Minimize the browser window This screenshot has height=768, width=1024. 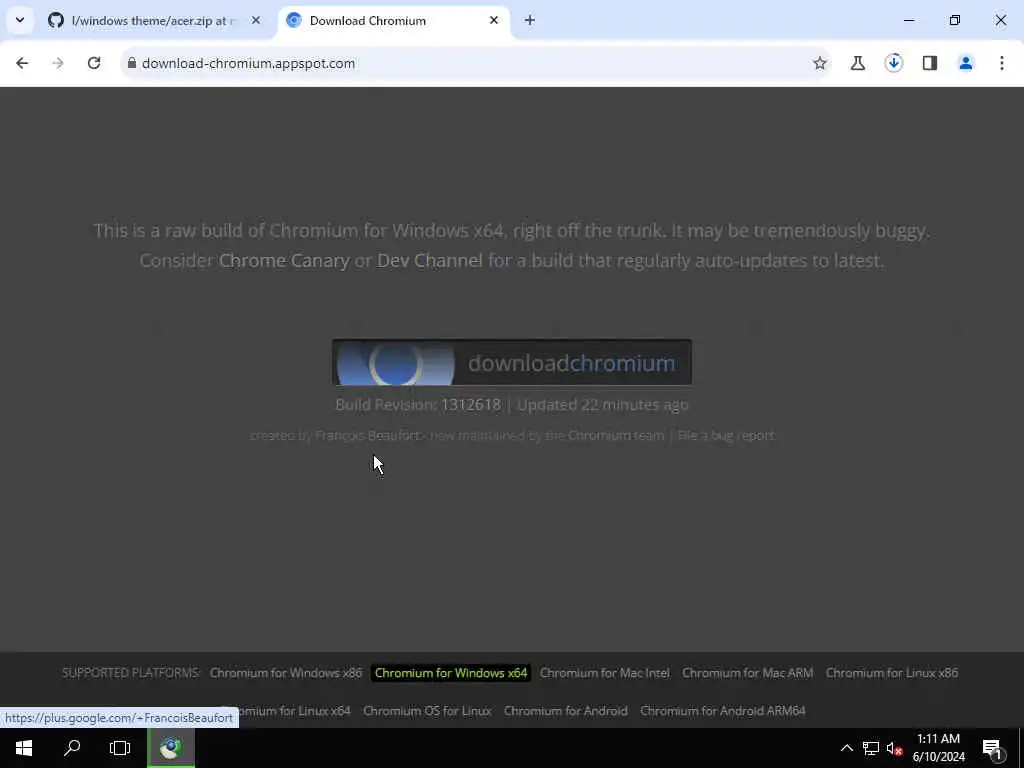click(x=909, y=21)
